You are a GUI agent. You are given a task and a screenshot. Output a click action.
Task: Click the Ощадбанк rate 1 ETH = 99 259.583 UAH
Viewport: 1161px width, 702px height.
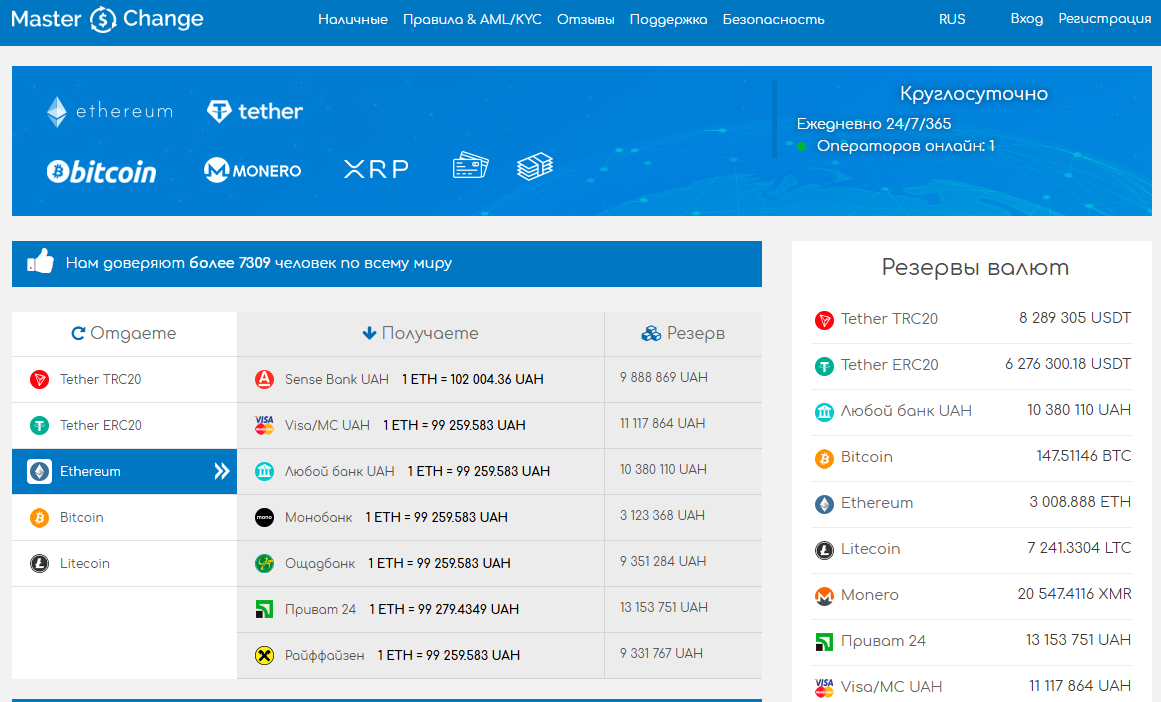pyautogui.click(x=439, y=564)
